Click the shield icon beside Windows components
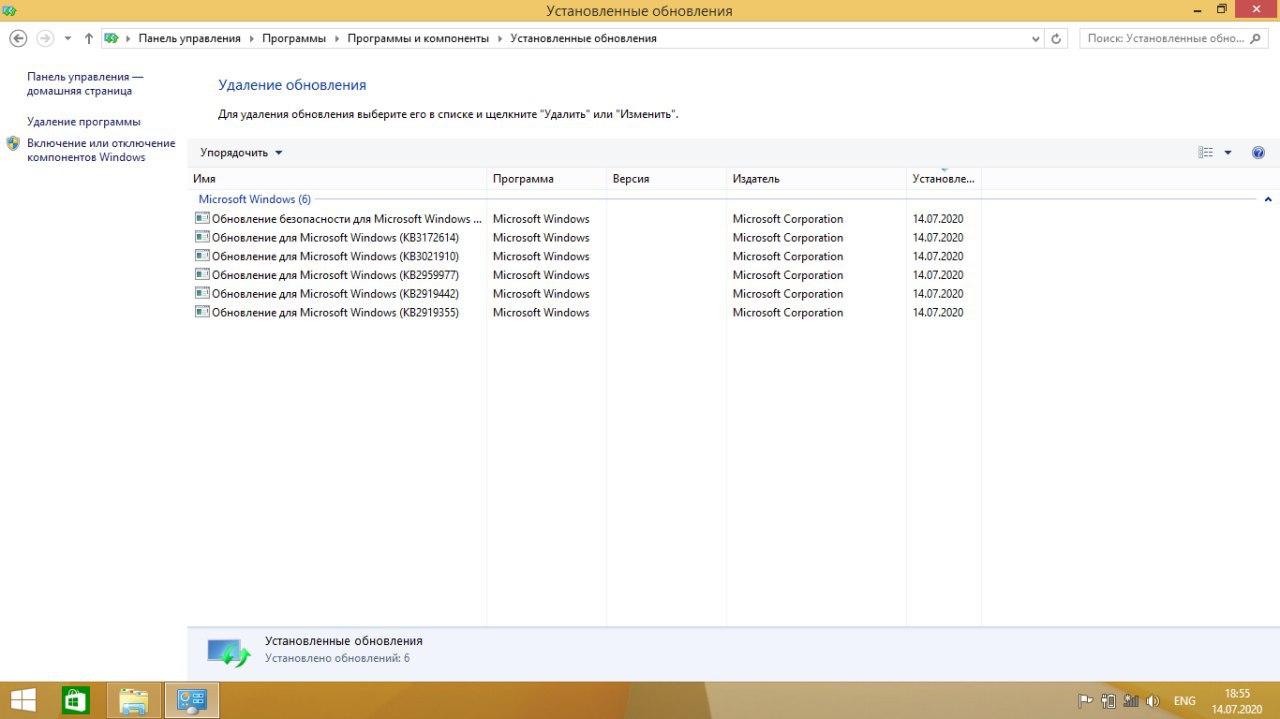 tap(13, 143)
